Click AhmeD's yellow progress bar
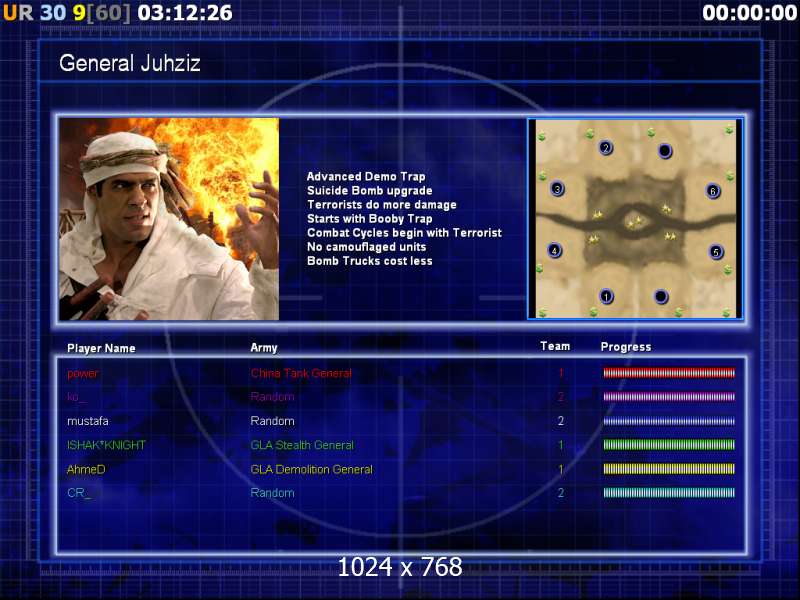Screen dimensions: 800x600 coord(669,469)
